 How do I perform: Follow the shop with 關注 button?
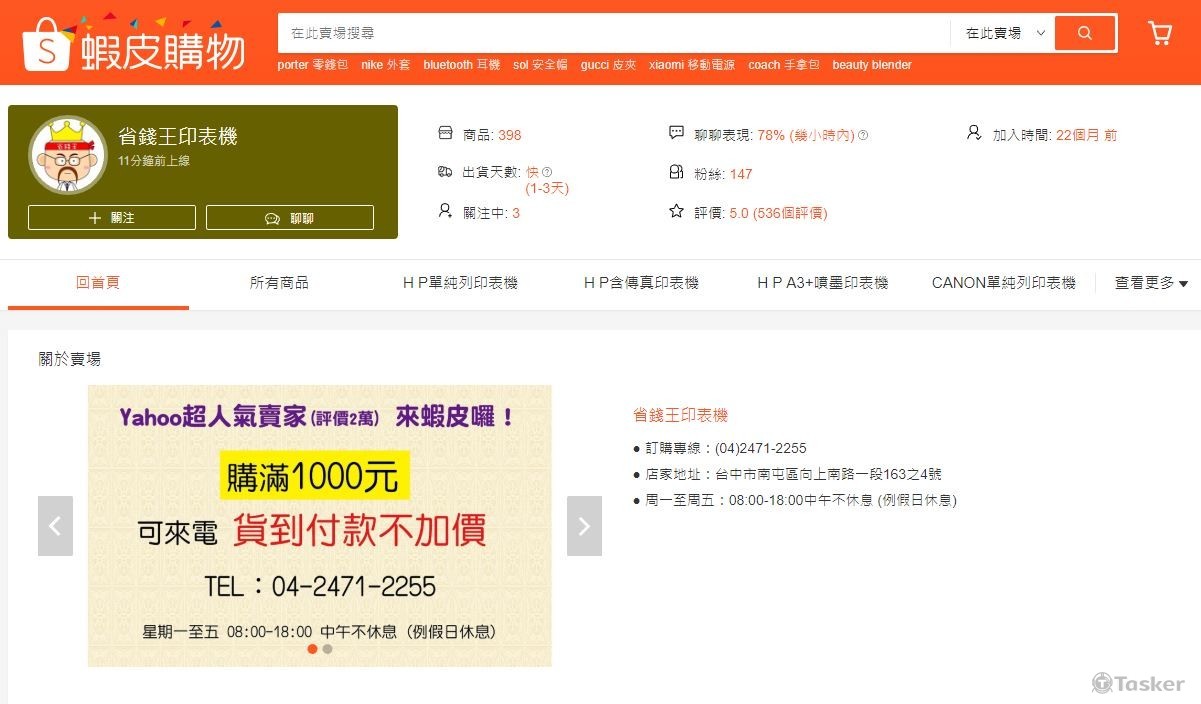(112, 218)
